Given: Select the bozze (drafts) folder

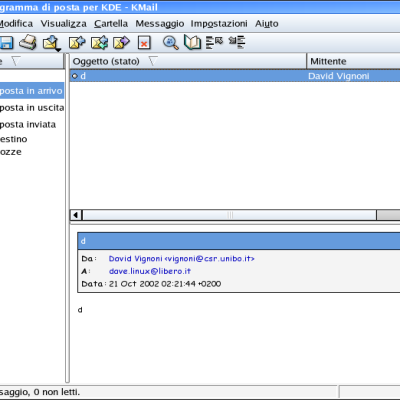Looking at the screenshot, I should click(11, 152).
